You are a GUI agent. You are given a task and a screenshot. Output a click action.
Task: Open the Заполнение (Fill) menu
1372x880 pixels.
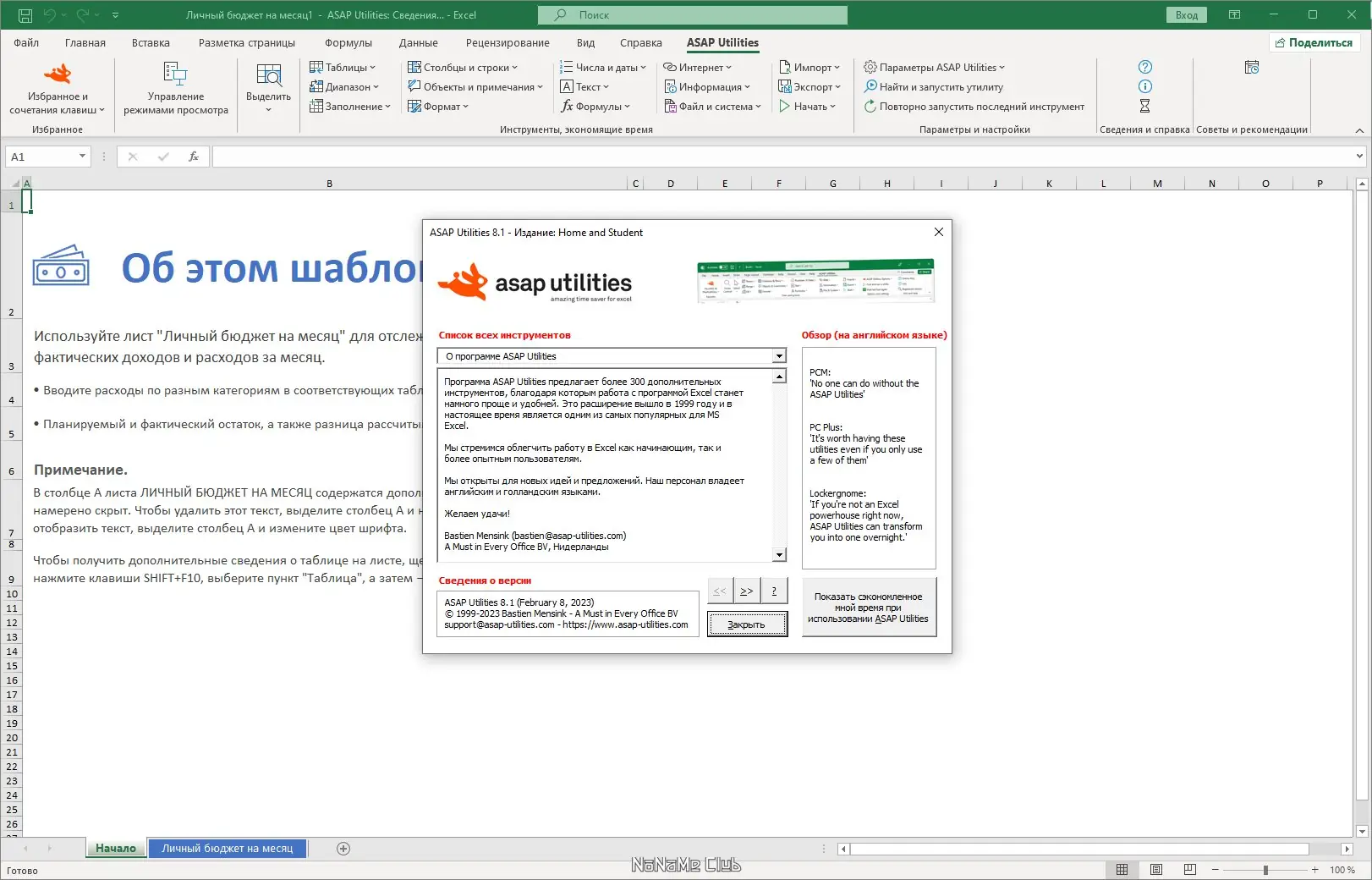(x=350, y=107)
